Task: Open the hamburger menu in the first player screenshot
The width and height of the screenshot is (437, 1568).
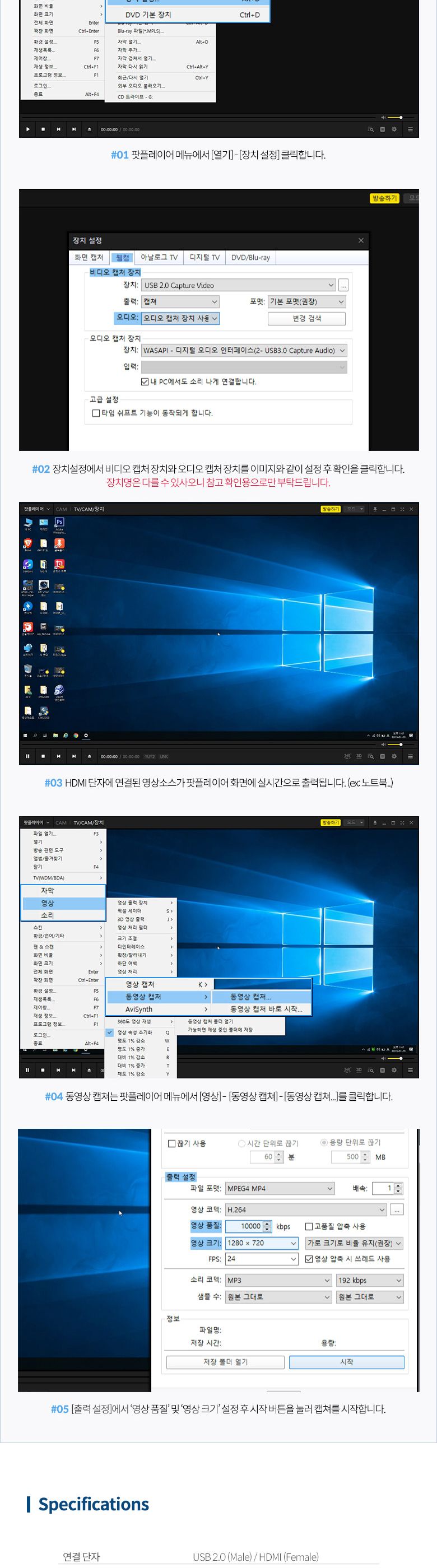Action: [410, 129]
